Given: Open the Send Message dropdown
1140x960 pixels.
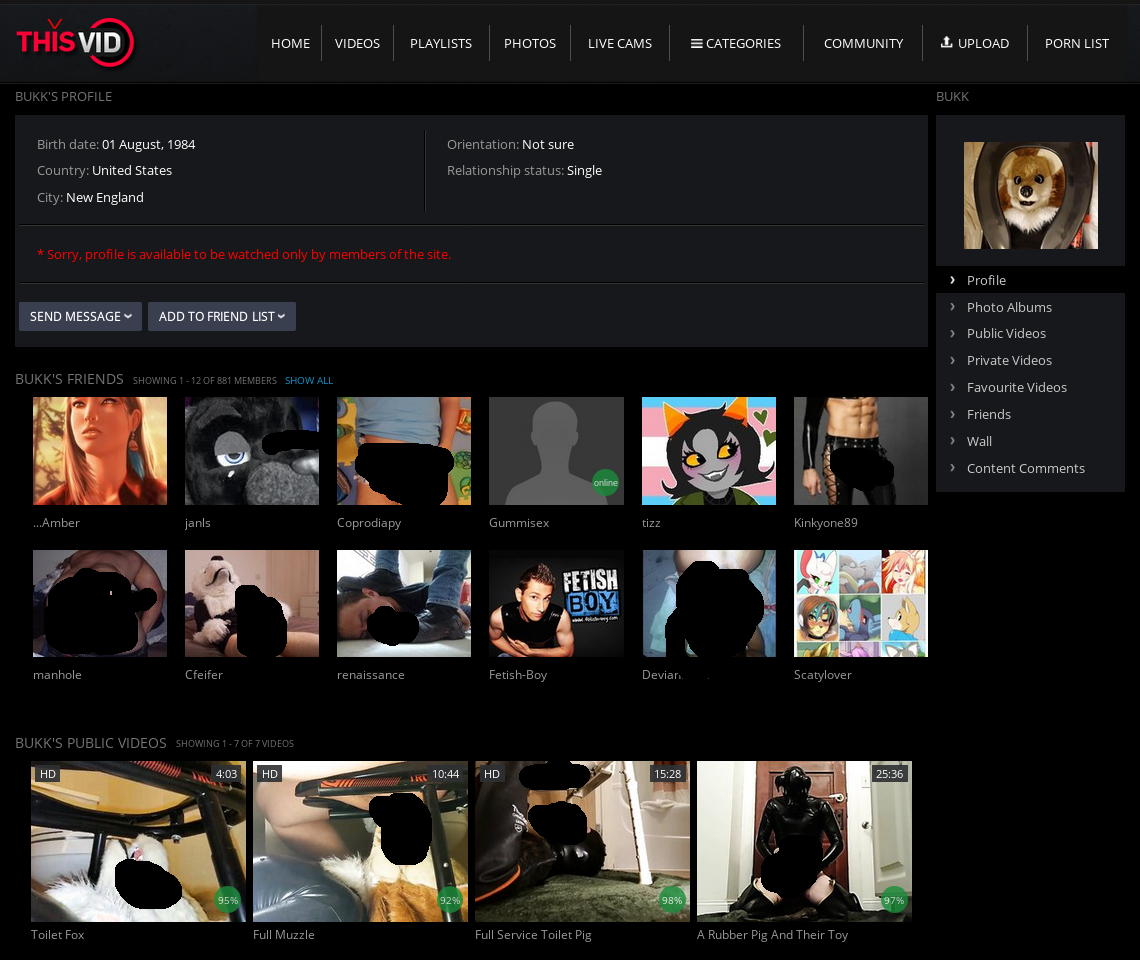Looking at the screenshot, I should (80, 316).
